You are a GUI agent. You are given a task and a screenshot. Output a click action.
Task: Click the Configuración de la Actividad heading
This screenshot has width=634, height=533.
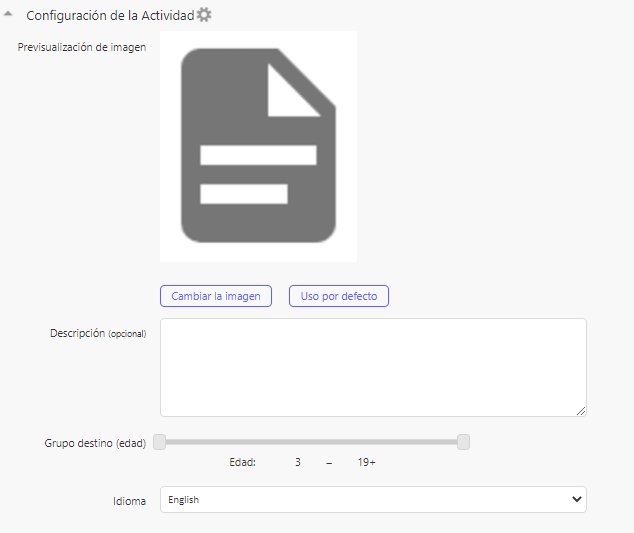click(110, 15)
